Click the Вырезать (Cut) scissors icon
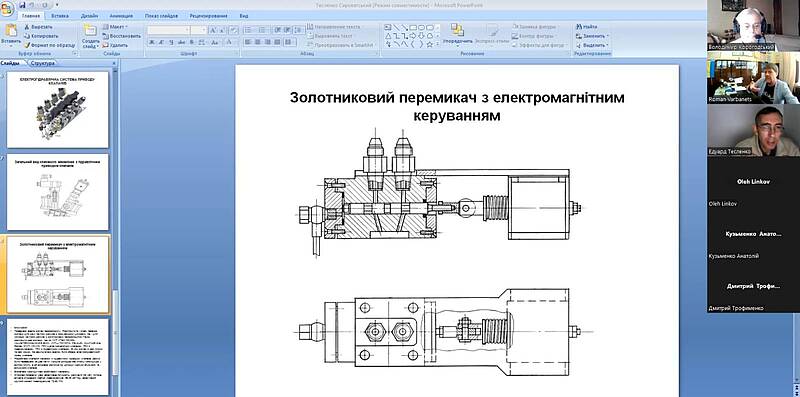Image resolution: width=800 pixels, height=397 pixels. click(27, 27)
